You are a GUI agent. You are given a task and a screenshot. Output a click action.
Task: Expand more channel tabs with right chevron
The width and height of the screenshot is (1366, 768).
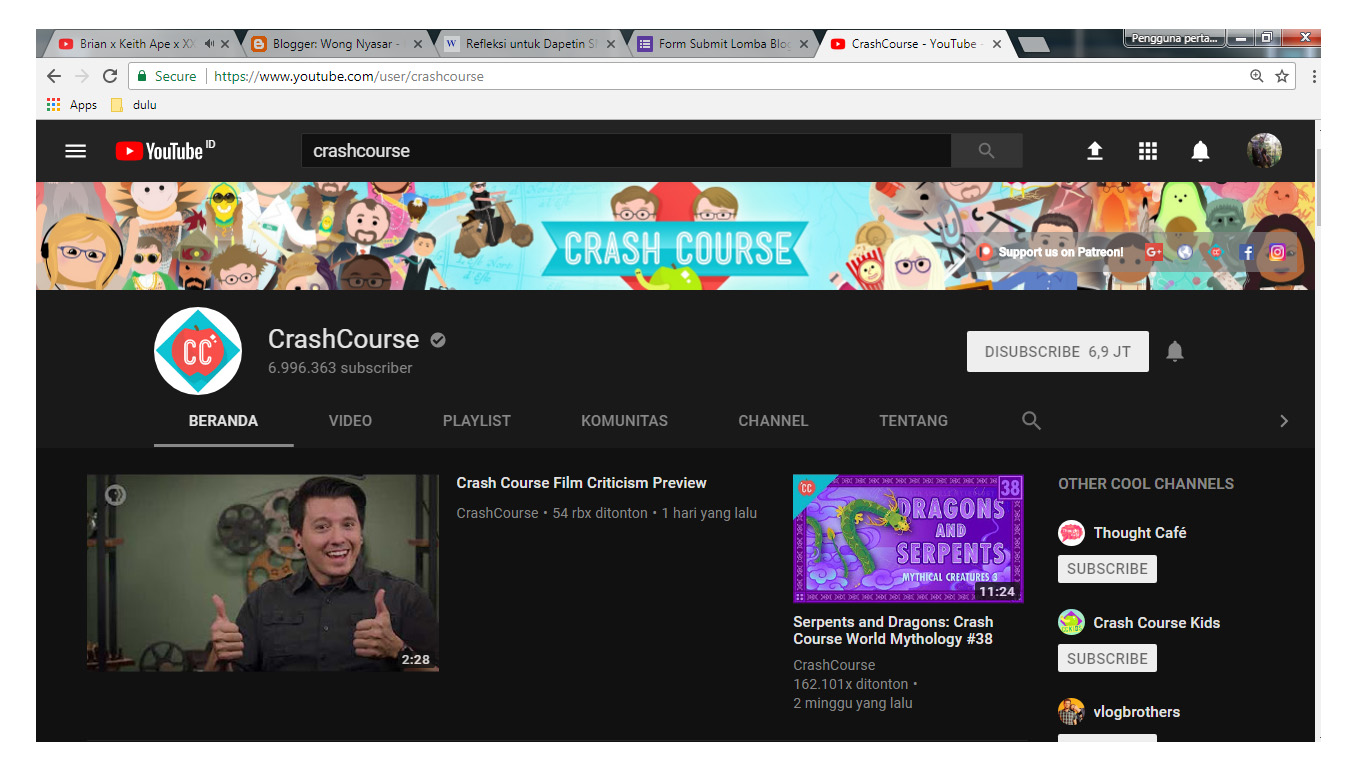[1284, 421]
